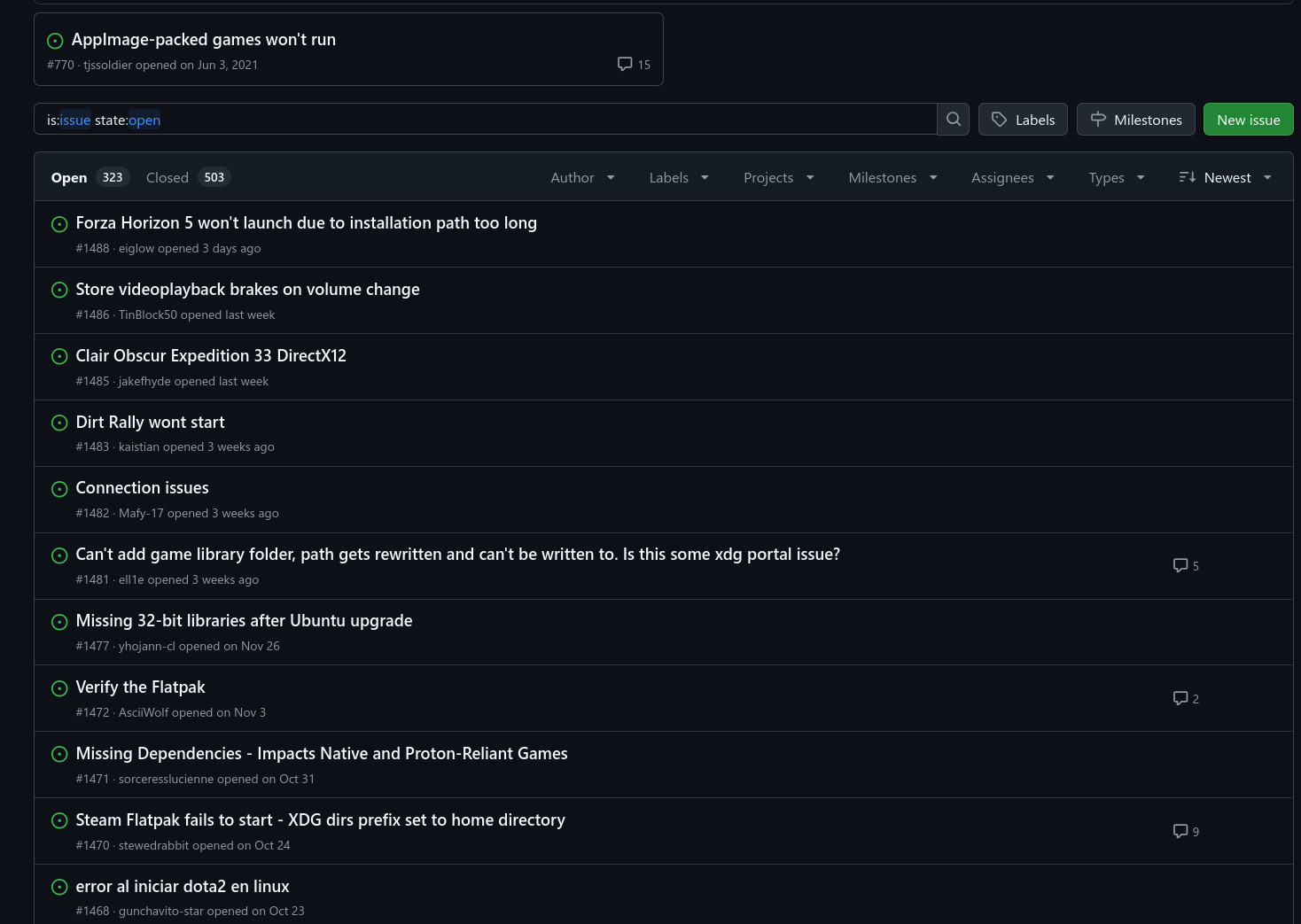Open author profile sorceresslucienne
This screenshot has width=1301, height=924.
click(x=167, y=780)
